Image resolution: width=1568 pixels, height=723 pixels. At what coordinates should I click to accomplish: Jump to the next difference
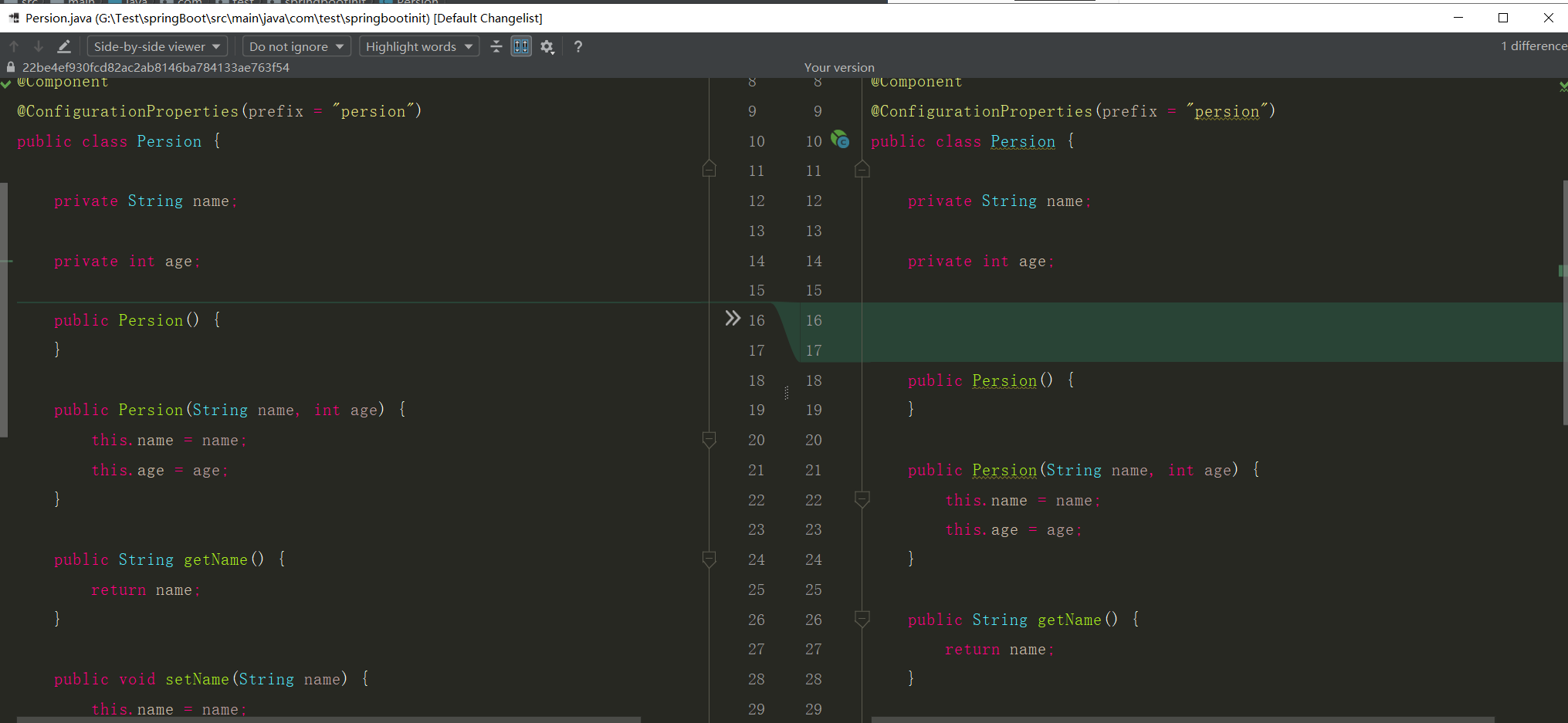pyautogui.click(x=38, y=46)
